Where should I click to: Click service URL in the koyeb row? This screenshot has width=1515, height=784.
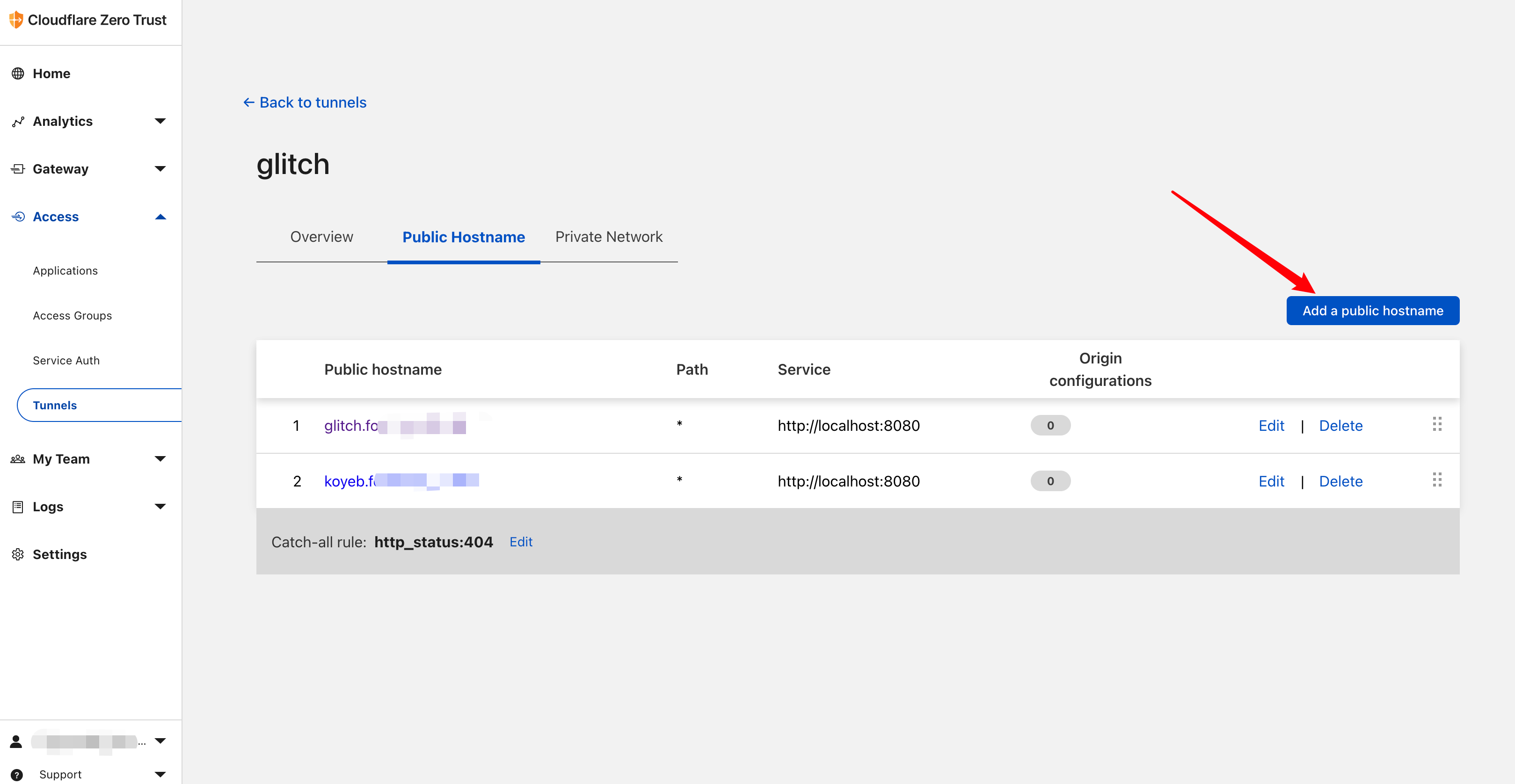[x=849, y=481]
